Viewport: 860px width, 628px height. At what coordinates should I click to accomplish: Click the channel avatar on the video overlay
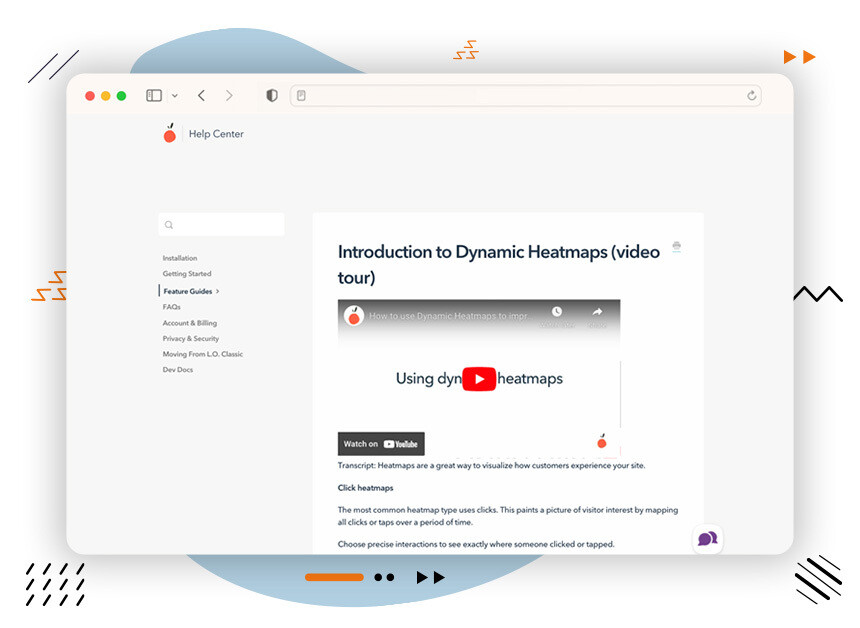[355, 313]
